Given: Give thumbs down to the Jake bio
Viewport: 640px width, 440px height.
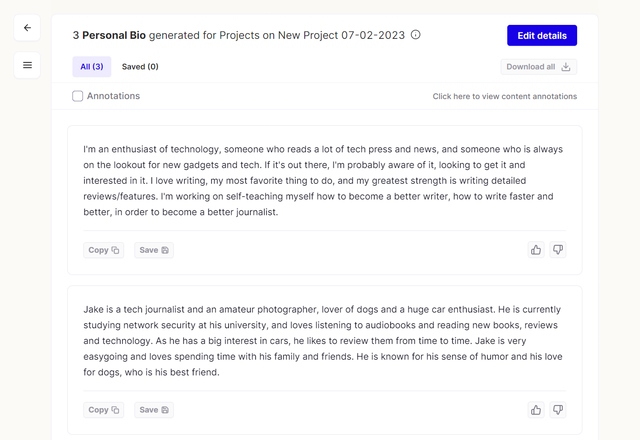Looking at the screenshot, I should point(558,410).
